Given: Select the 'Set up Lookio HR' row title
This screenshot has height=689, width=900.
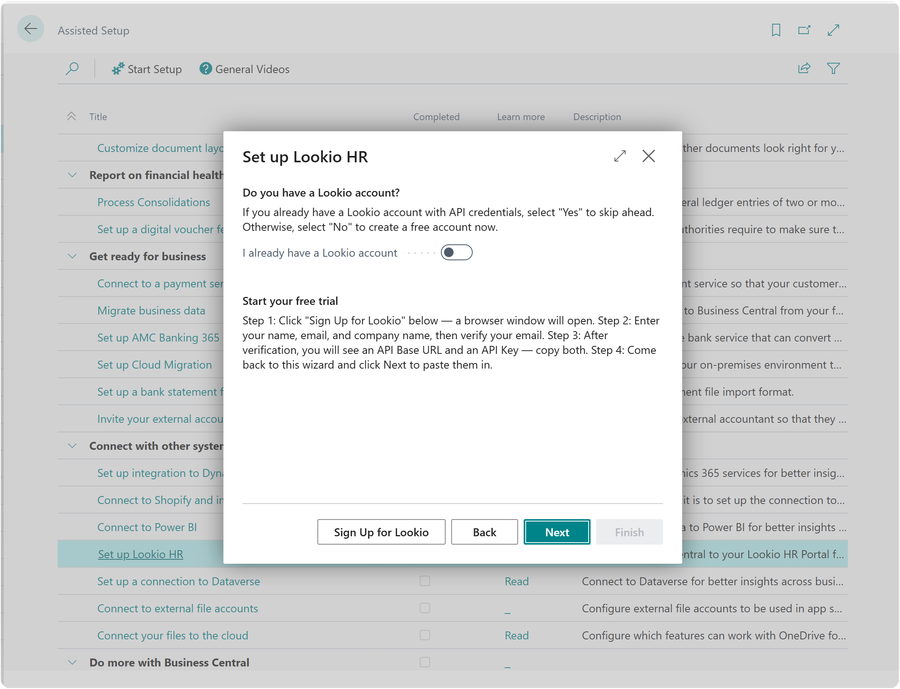Looking at the screenshot, I should pyautogui.click(x=142, y=554).
